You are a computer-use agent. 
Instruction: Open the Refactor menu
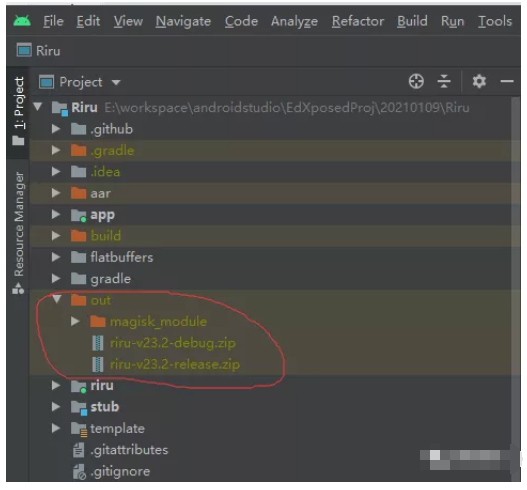358,21
